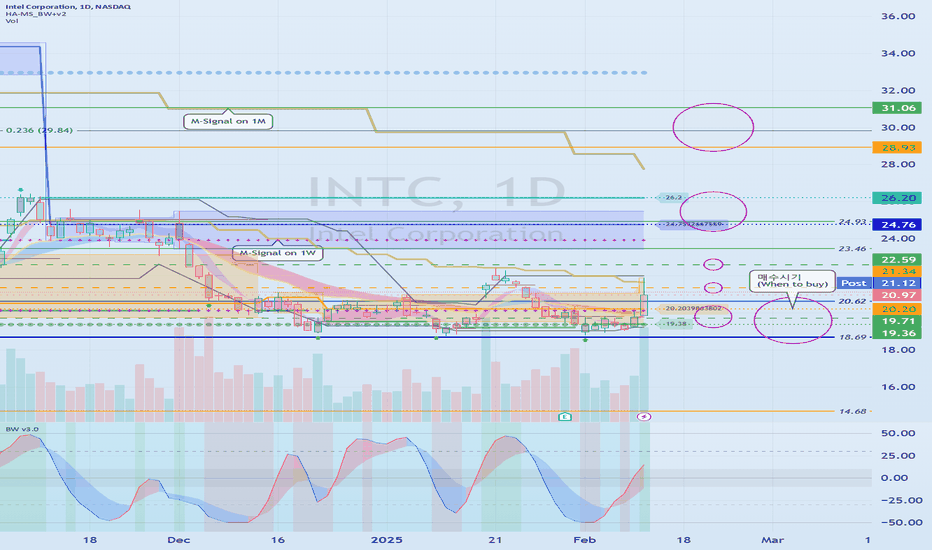
Task: Click the 'Post' 21.12 price label
Action: (x=879, y=283)
